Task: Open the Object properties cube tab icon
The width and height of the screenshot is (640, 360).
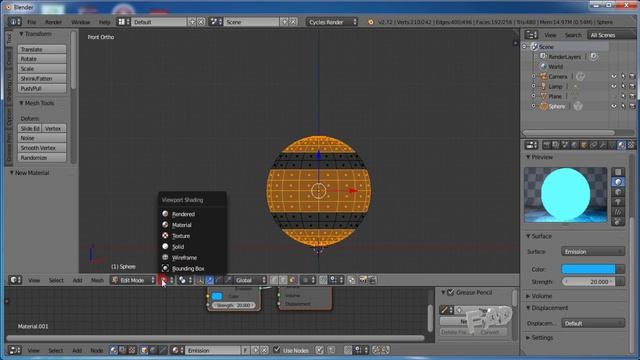Action: coord(584,145)
